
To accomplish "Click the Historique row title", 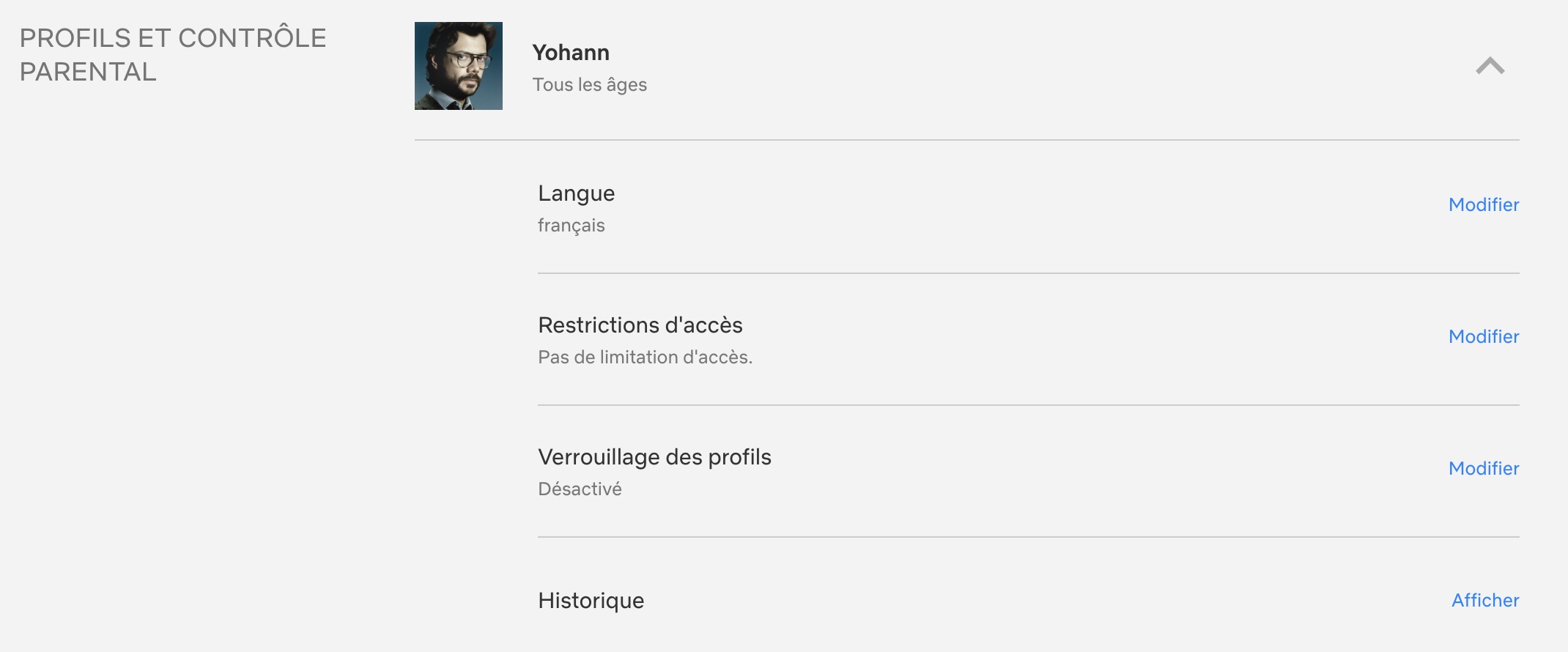I will pos(591,601).
